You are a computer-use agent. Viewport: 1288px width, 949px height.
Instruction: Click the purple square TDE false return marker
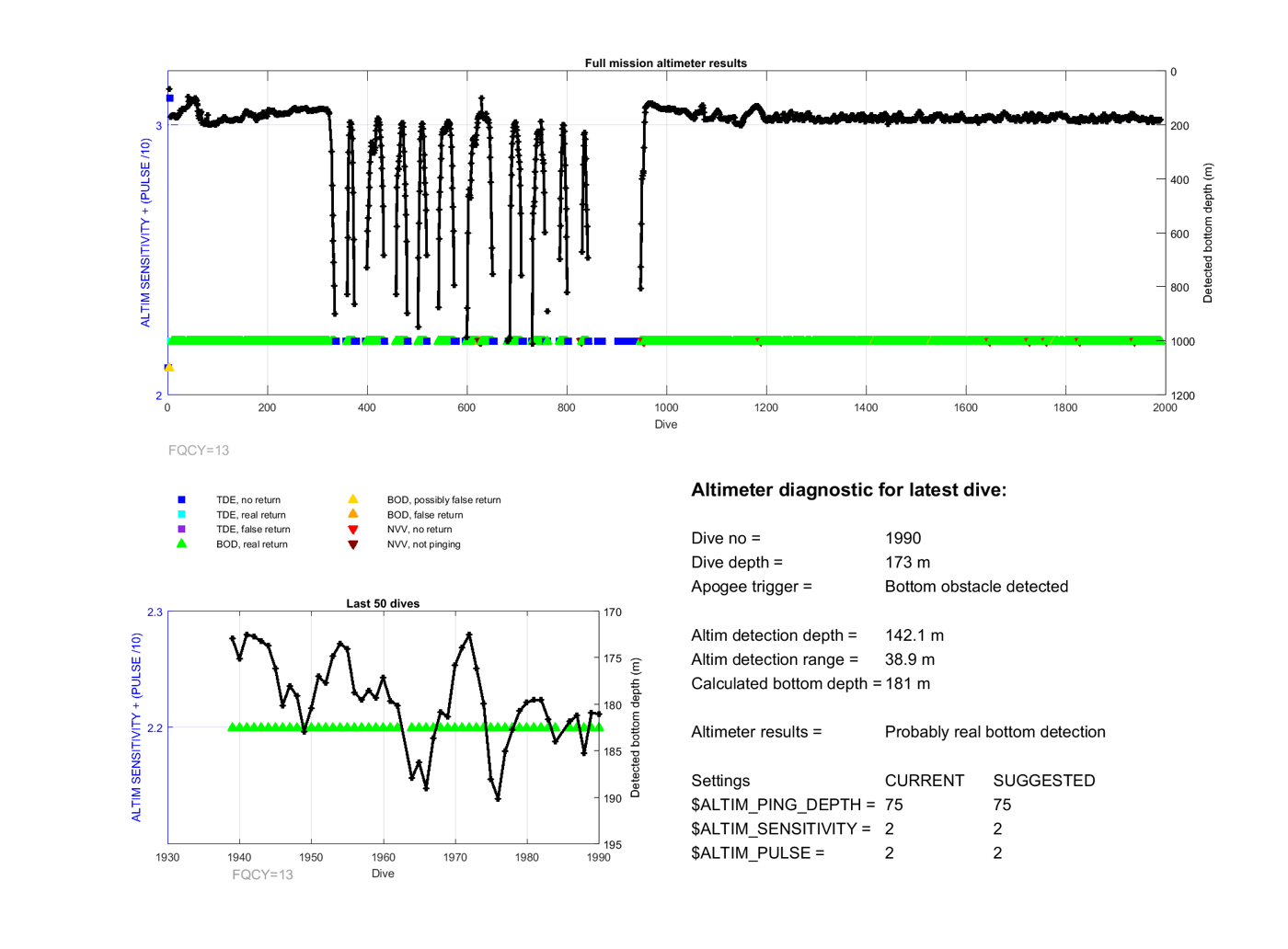[181, 529]
